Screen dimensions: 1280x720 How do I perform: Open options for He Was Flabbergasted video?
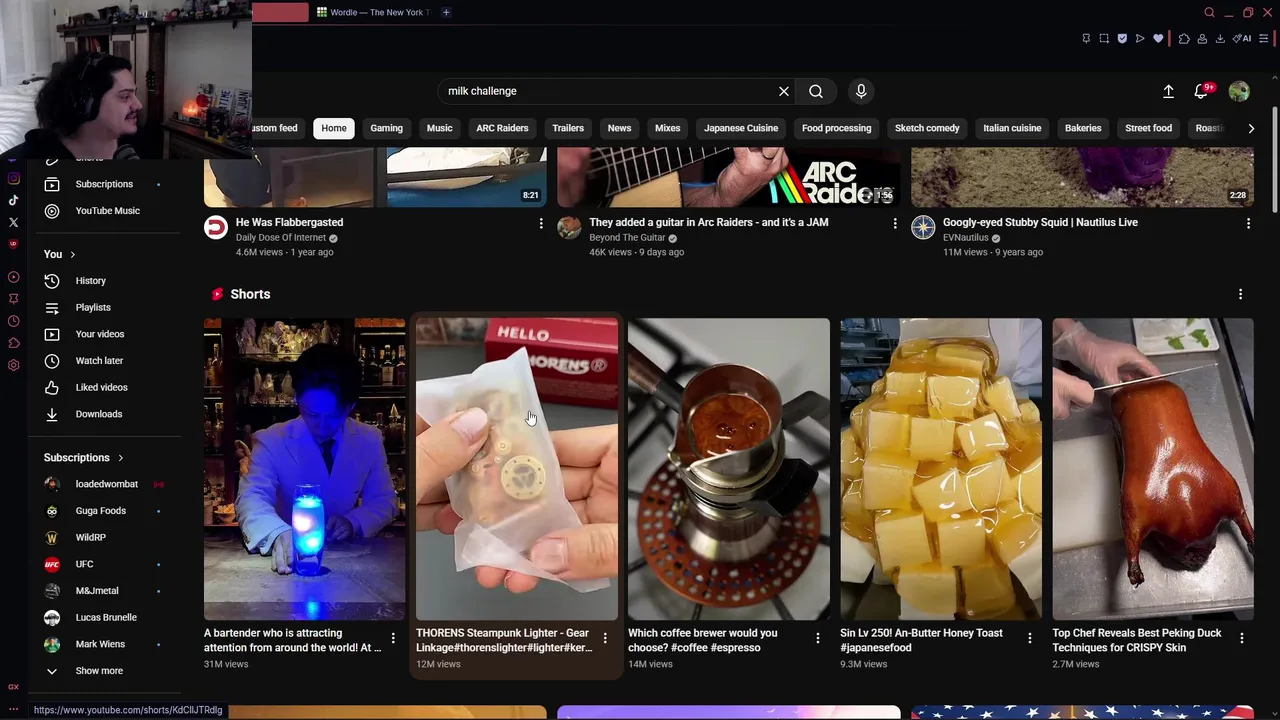pyautogui.click(x=541, y=223)
